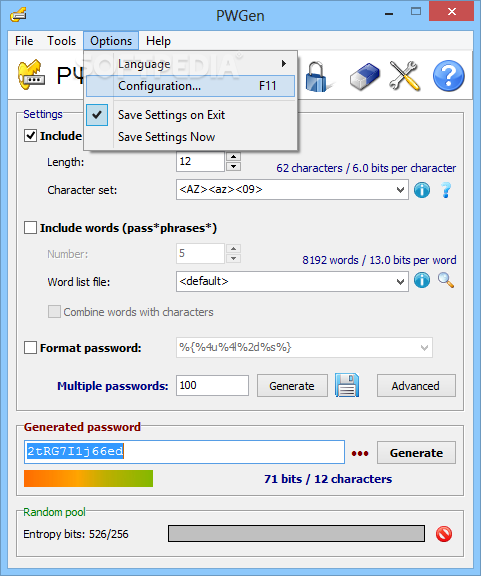
Task: Click the word list info icon
Action: 422,280
